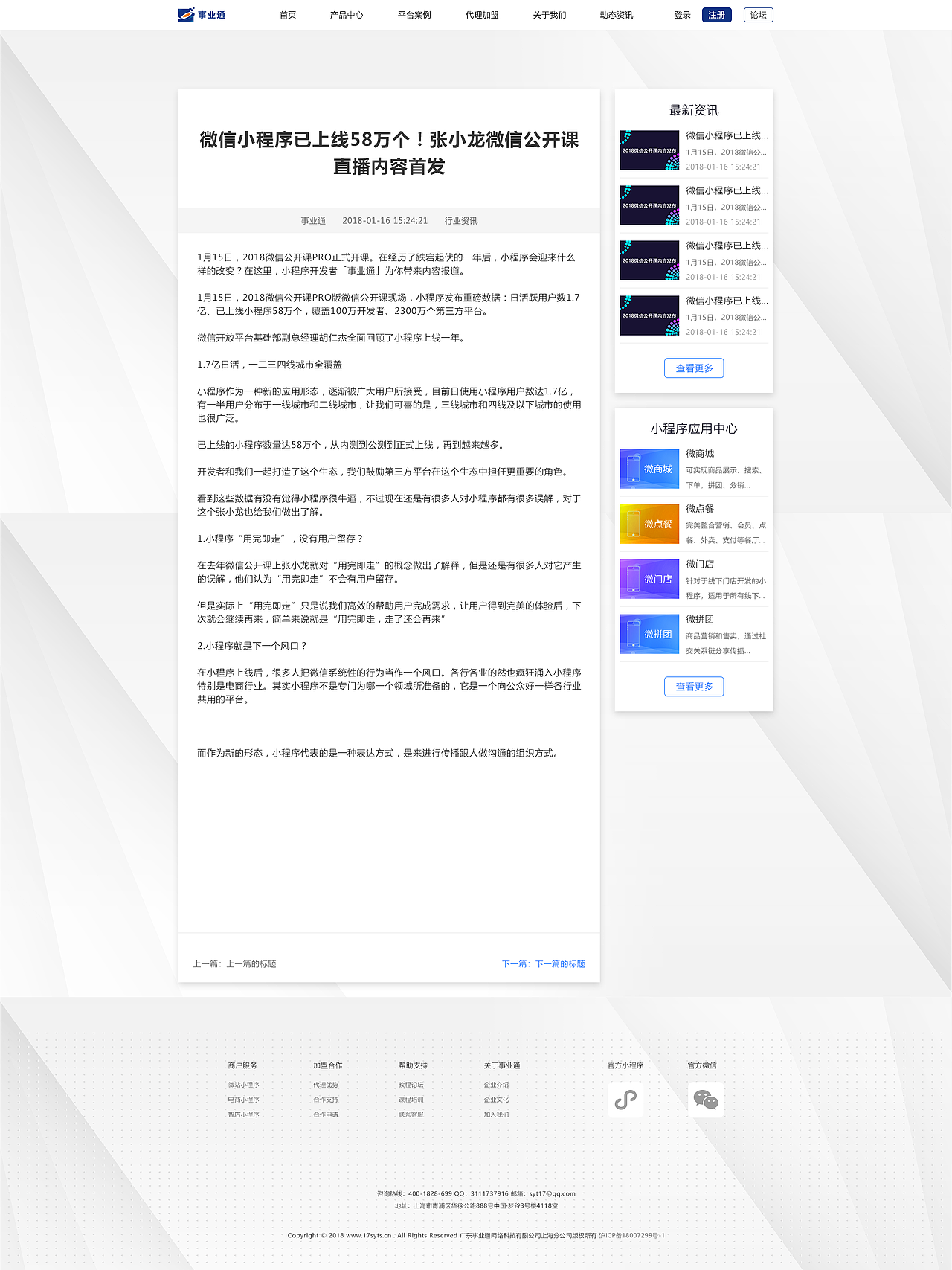Click the email syt17@qq.com in footer
The height and width of the screenshot is (1270, 952).
tap(552, 1193)
